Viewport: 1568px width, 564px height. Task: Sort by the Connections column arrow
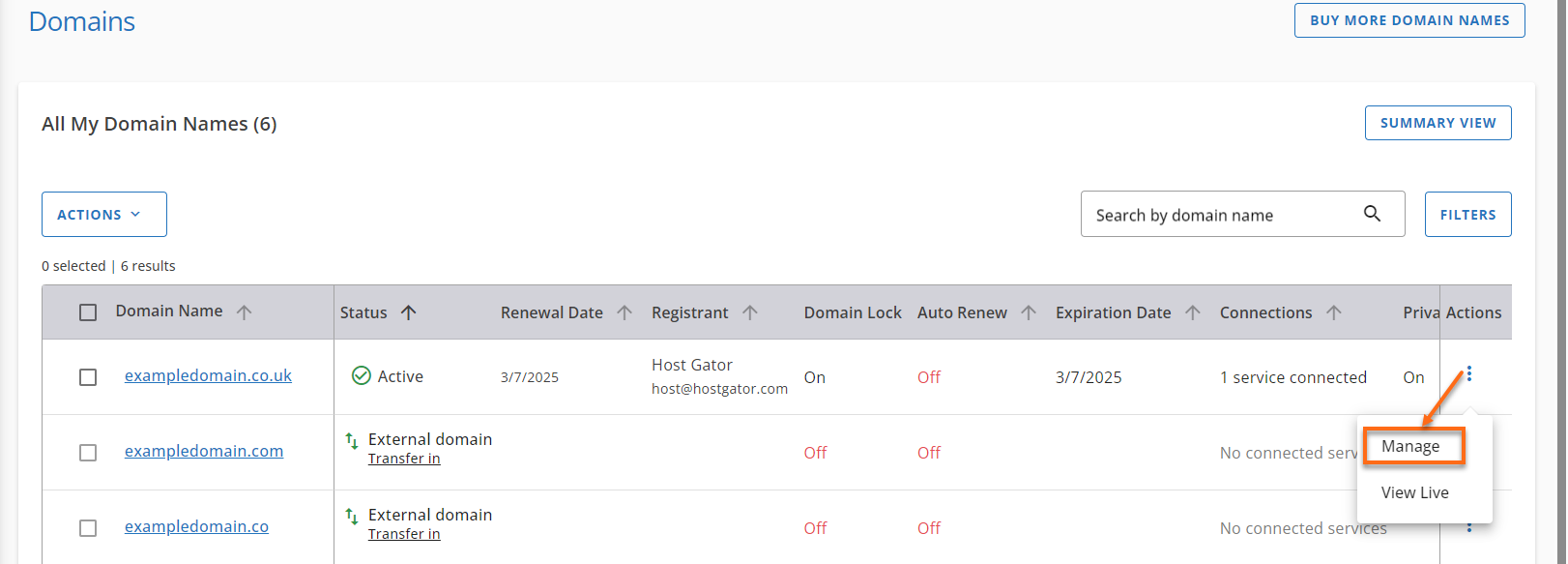1335,312
